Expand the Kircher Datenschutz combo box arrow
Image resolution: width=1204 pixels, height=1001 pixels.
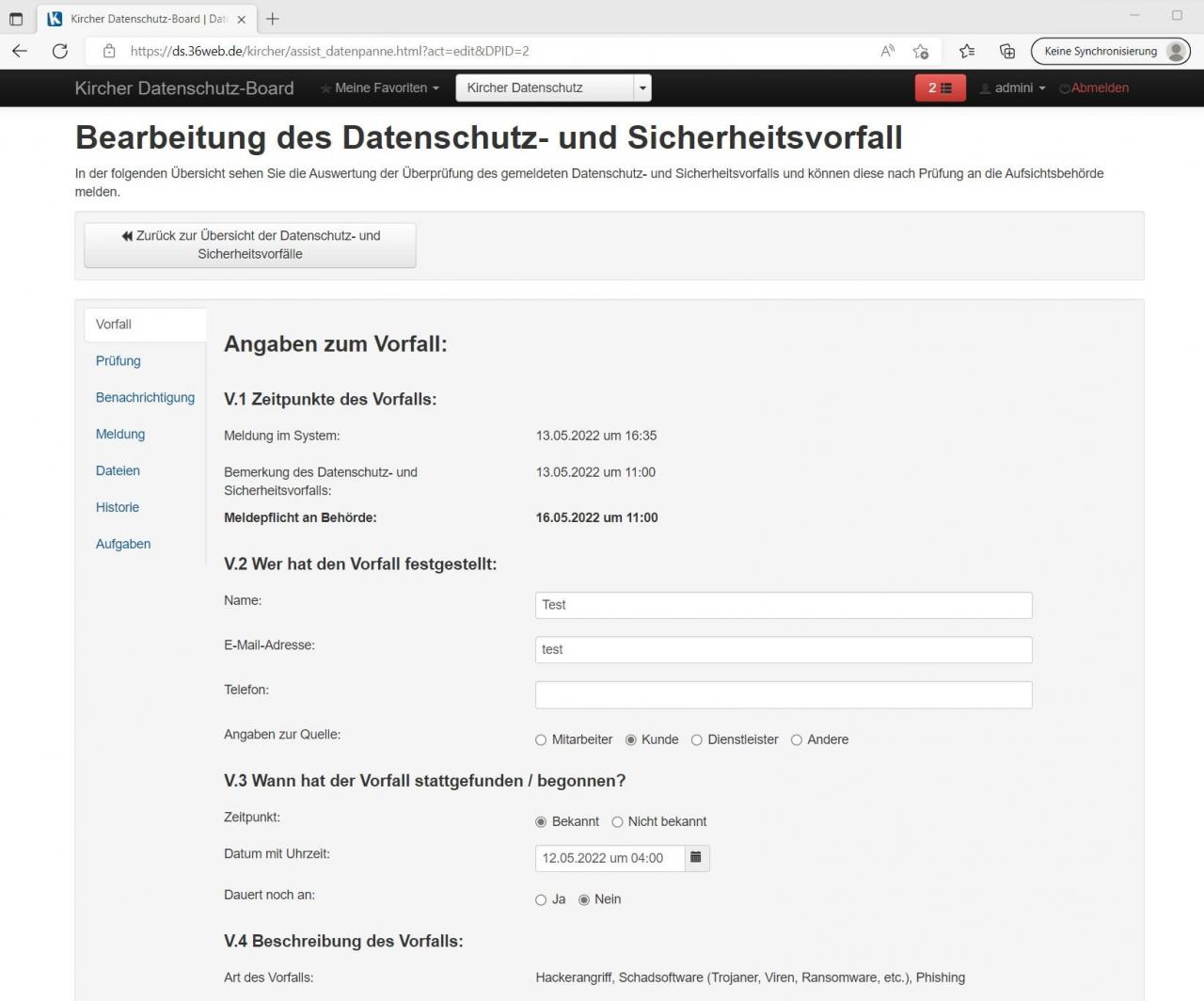(x=642, y=87)
